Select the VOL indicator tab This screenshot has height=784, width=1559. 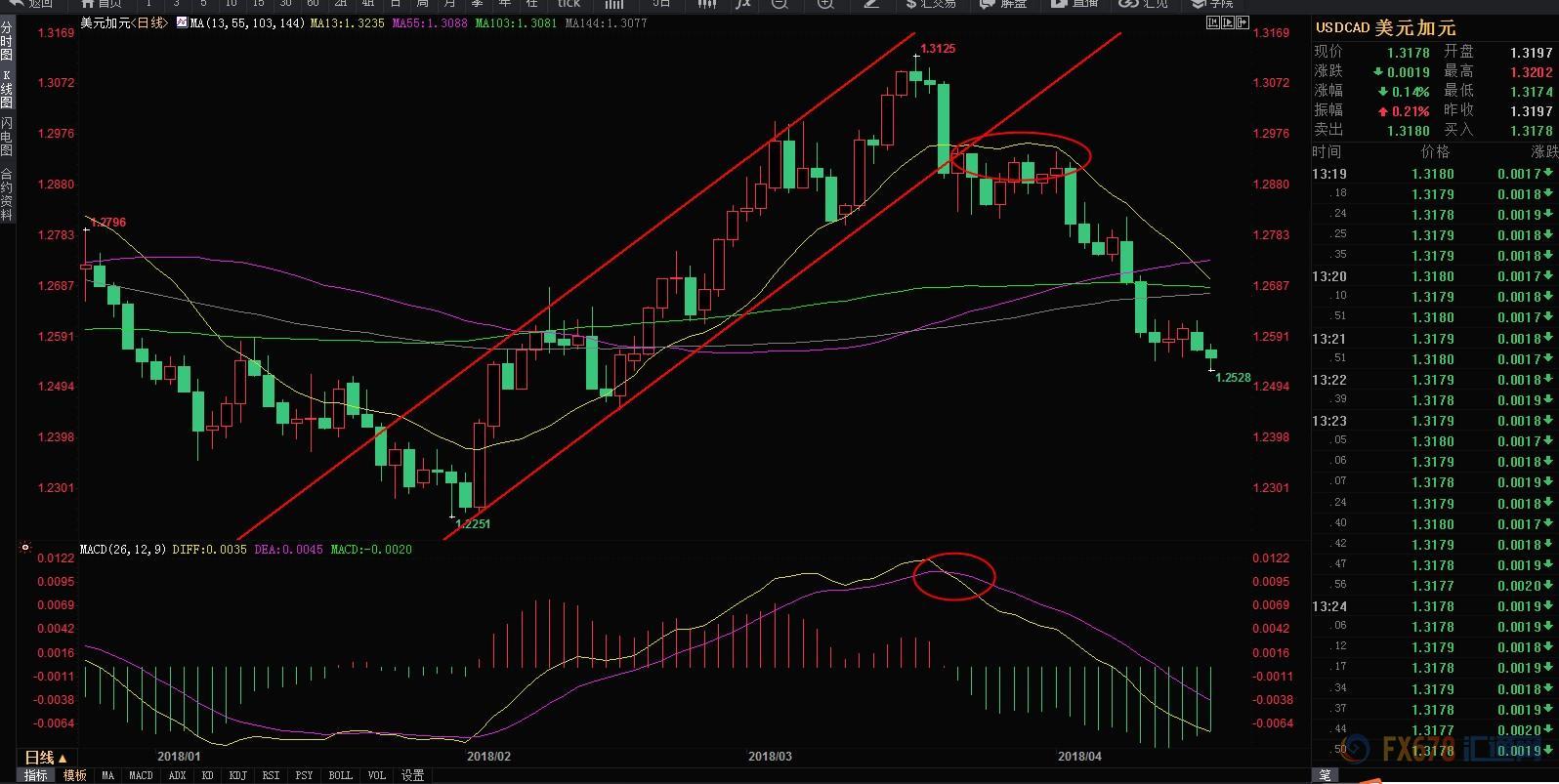click(x=376, y=775)
